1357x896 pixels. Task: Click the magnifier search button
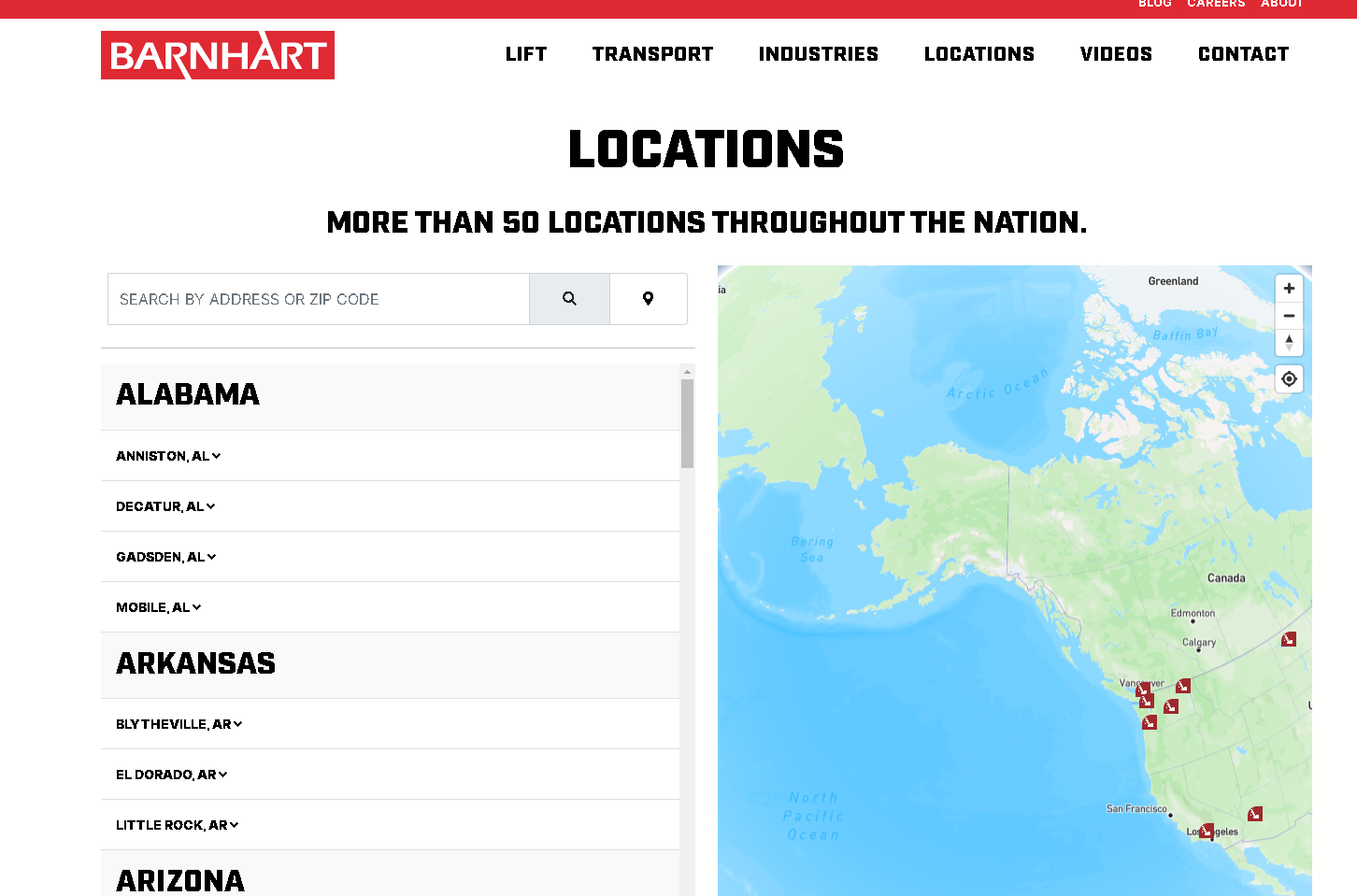(x=569, y=299)
